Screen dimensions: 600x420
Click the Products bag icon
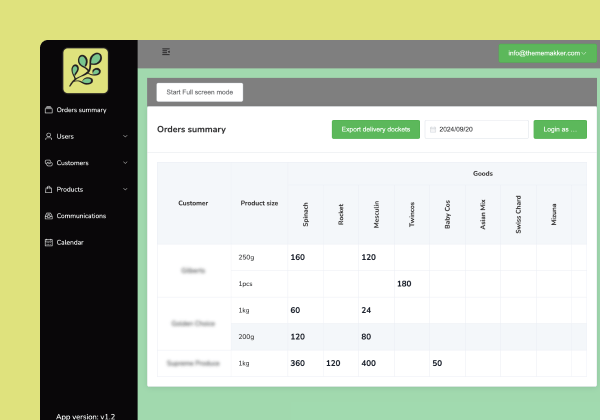49,189
